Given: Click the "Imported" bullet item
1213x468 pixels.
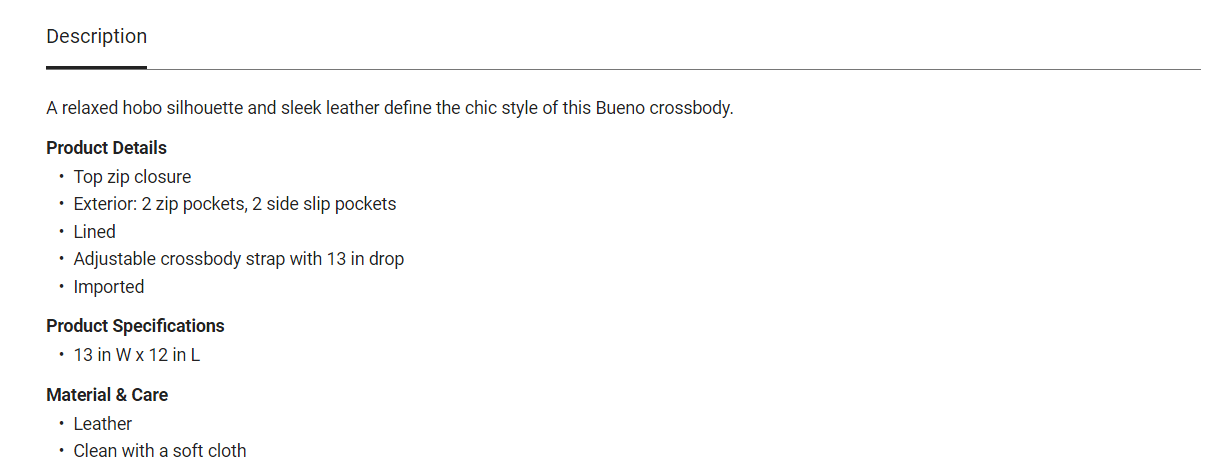Looking at the screenshot, I should [108, 287].
